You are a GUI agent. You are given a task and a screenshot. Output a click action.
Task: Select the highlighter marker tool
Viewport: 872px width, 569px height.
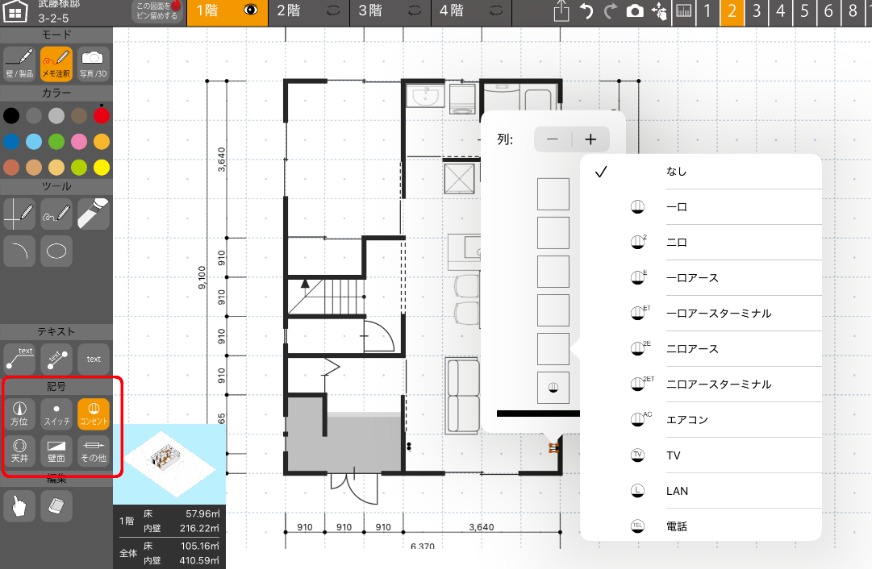pyautogui.click(x=93, y=213)
